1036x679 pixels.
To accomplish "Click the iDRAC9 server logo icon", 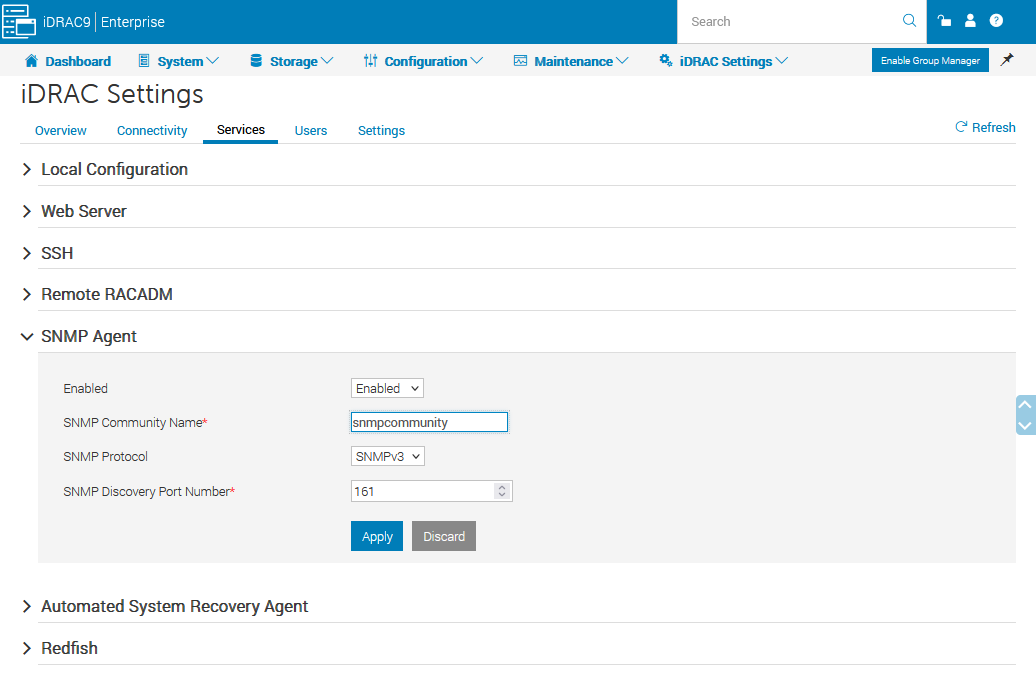I will [19, 21].
